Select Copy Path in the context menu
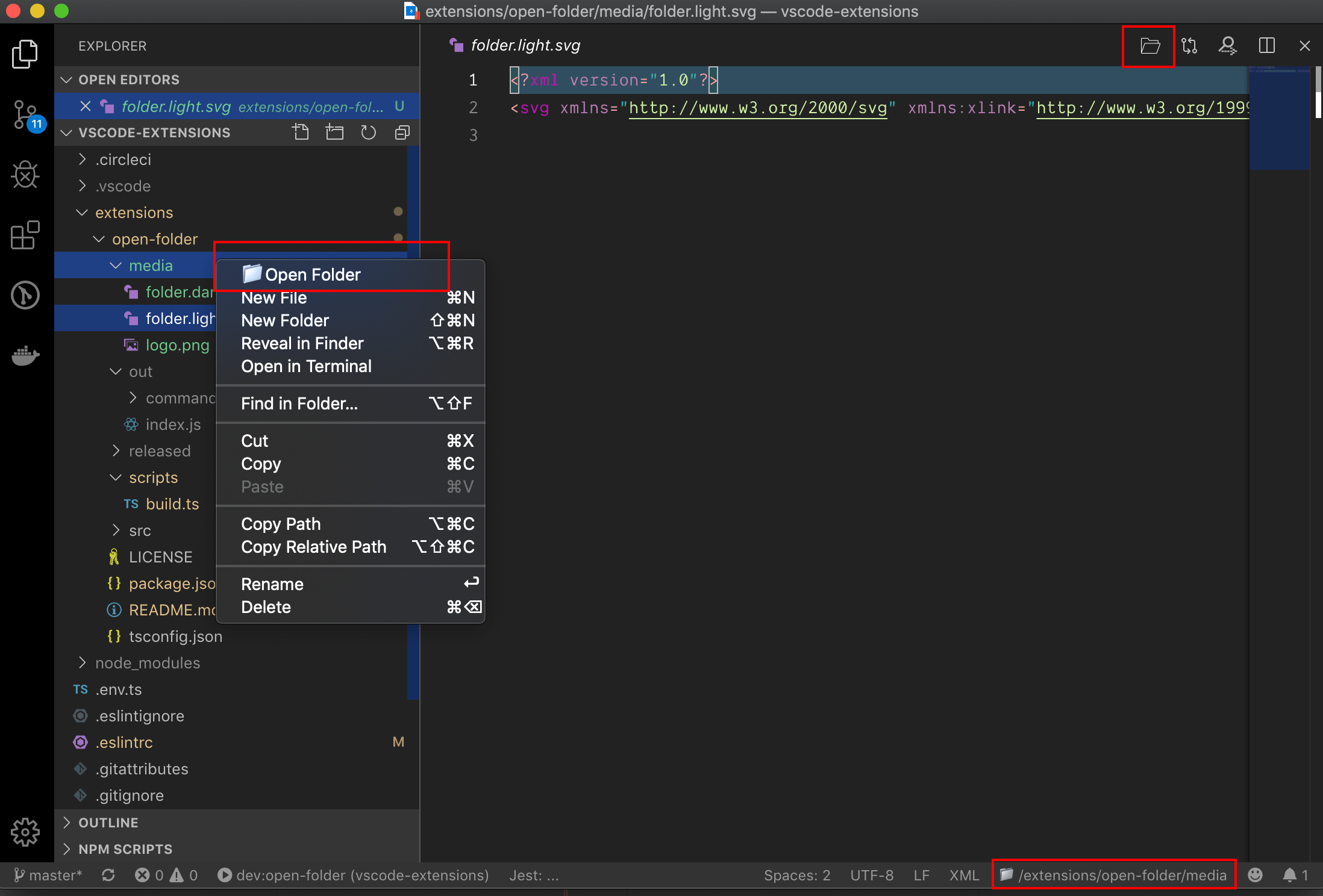This screenshot has height=896, width=1323. 281,523
